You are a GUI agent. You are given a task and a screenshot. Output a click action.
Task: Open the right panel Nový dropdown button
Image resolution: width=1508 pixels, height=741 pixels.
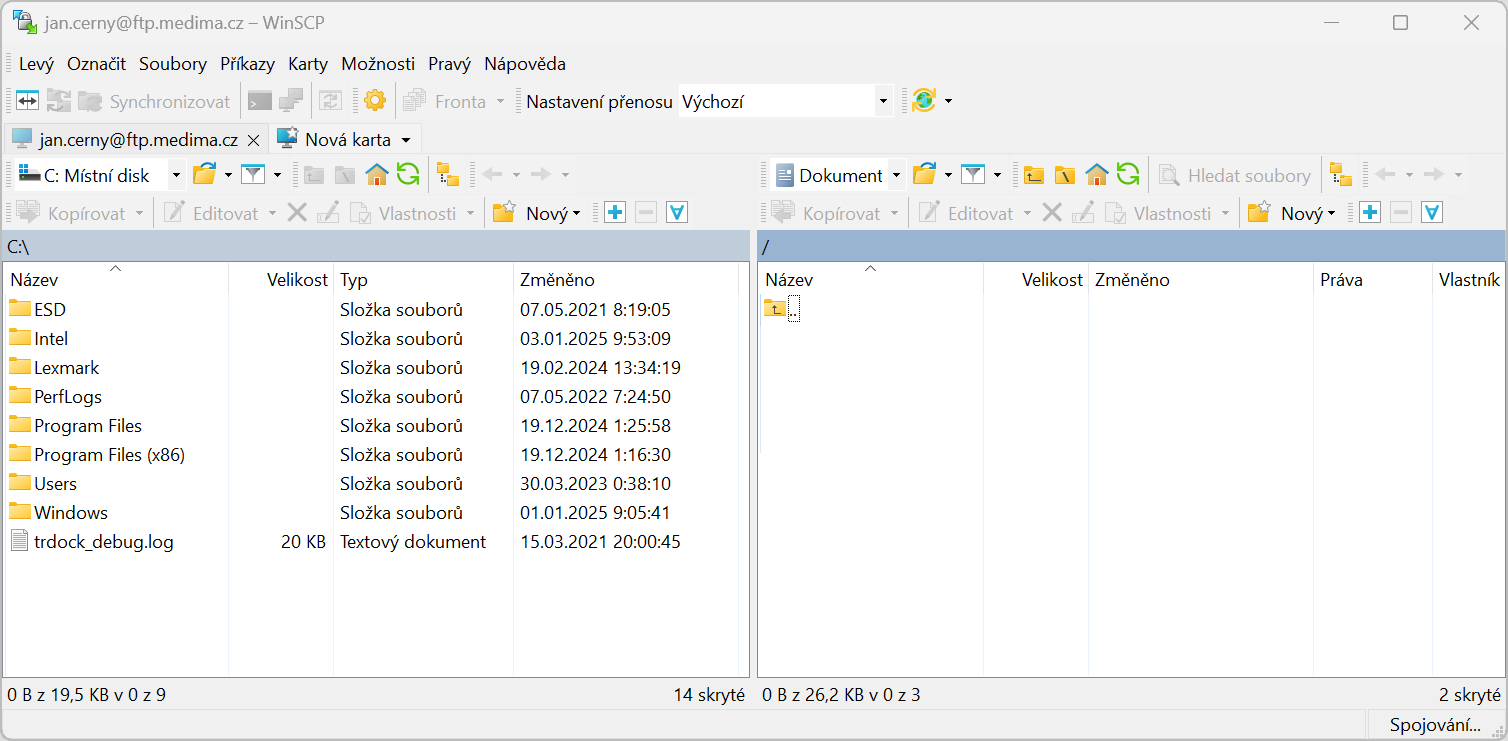pos(1293,213)
